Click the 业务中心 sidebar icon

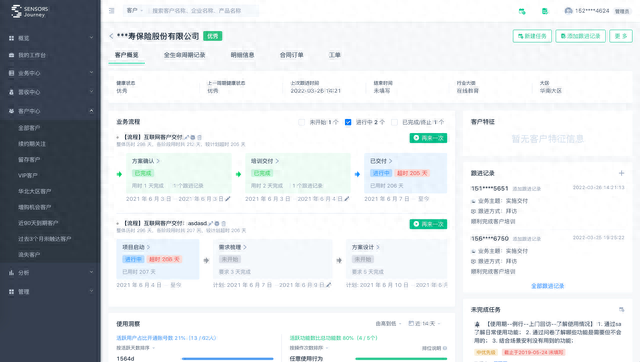point(11,73)
